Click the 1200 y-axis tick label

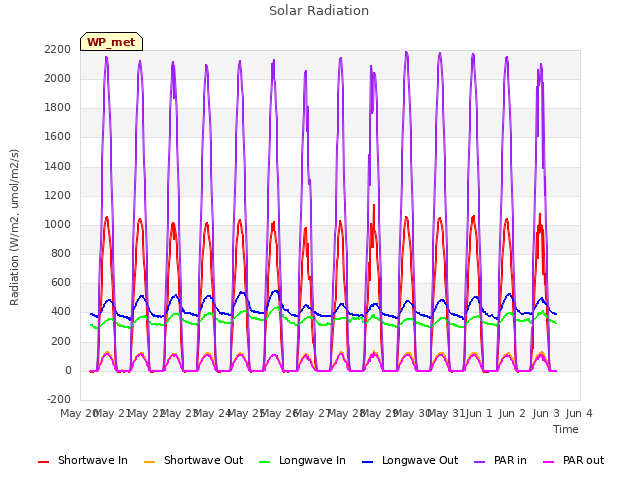(x=58, y=195)
